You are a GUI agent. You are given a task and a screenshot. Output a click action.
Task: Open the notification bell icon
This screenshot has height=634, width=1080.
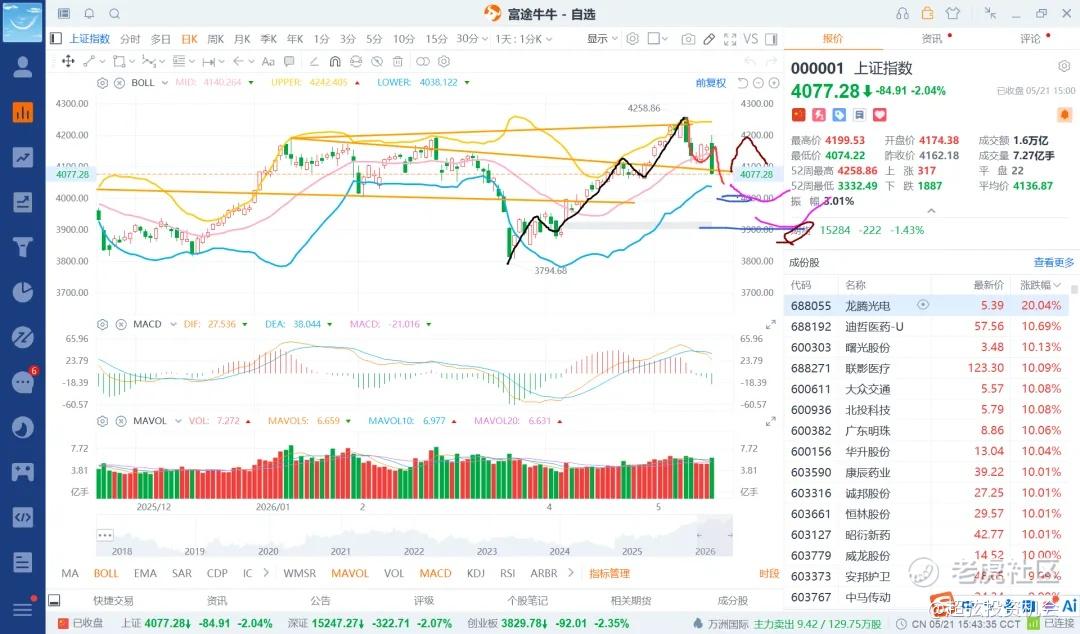coord(90,14)
